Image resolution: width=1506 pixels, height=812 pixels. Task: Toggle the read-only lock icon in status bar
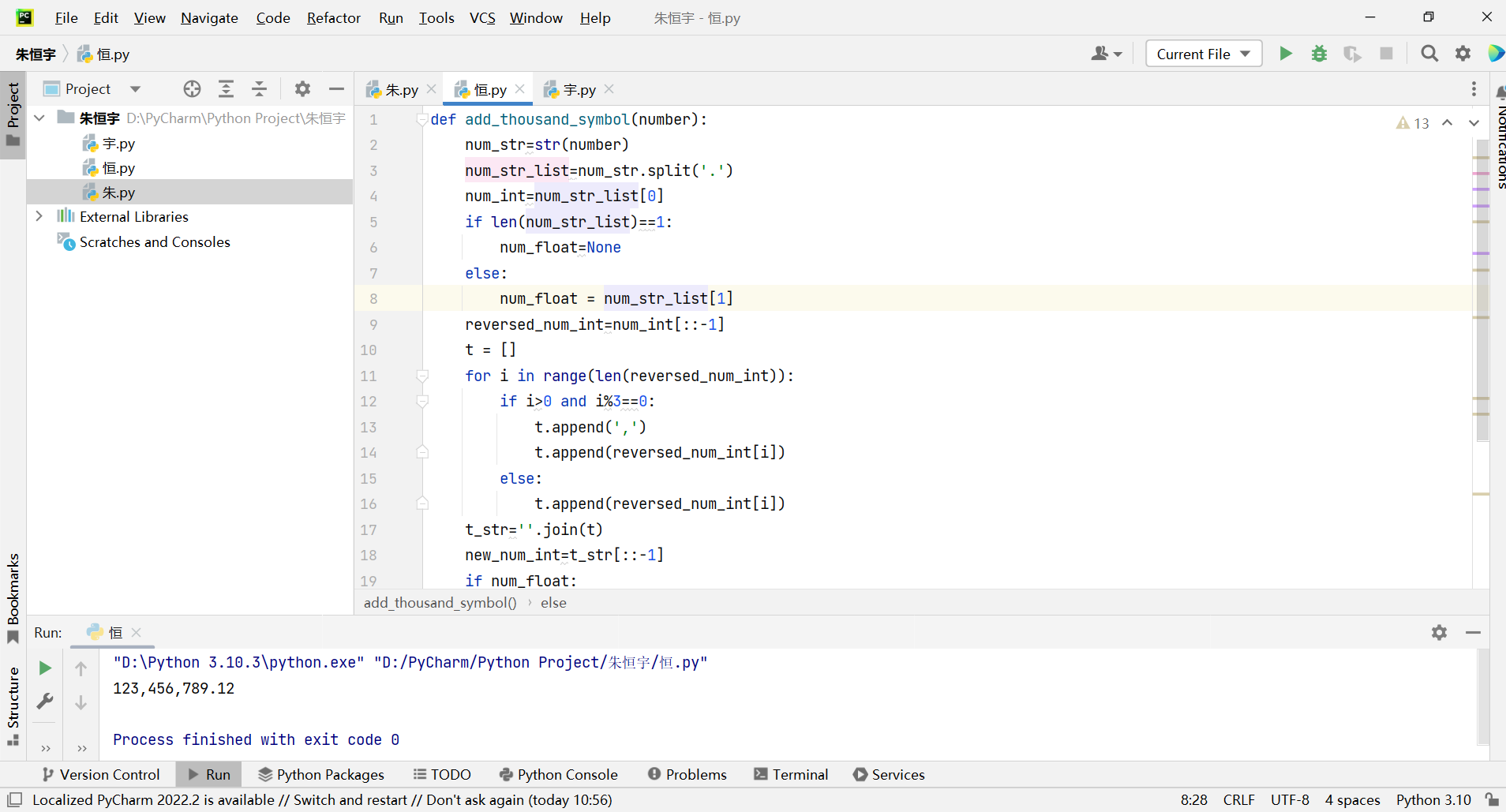coord(1491,799)
